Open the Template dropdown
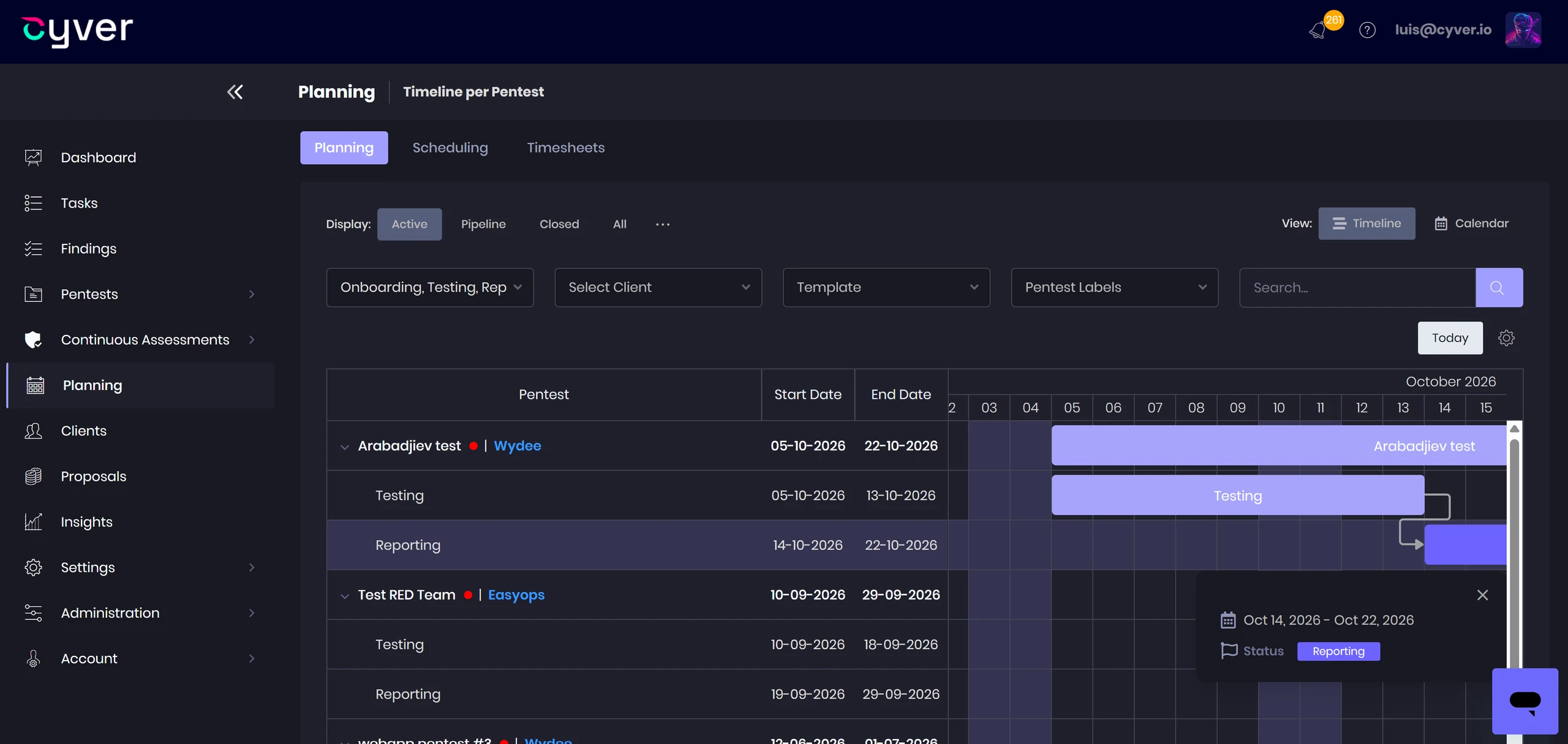Viewport: 1568px width, 744px height. coord(886,287)
